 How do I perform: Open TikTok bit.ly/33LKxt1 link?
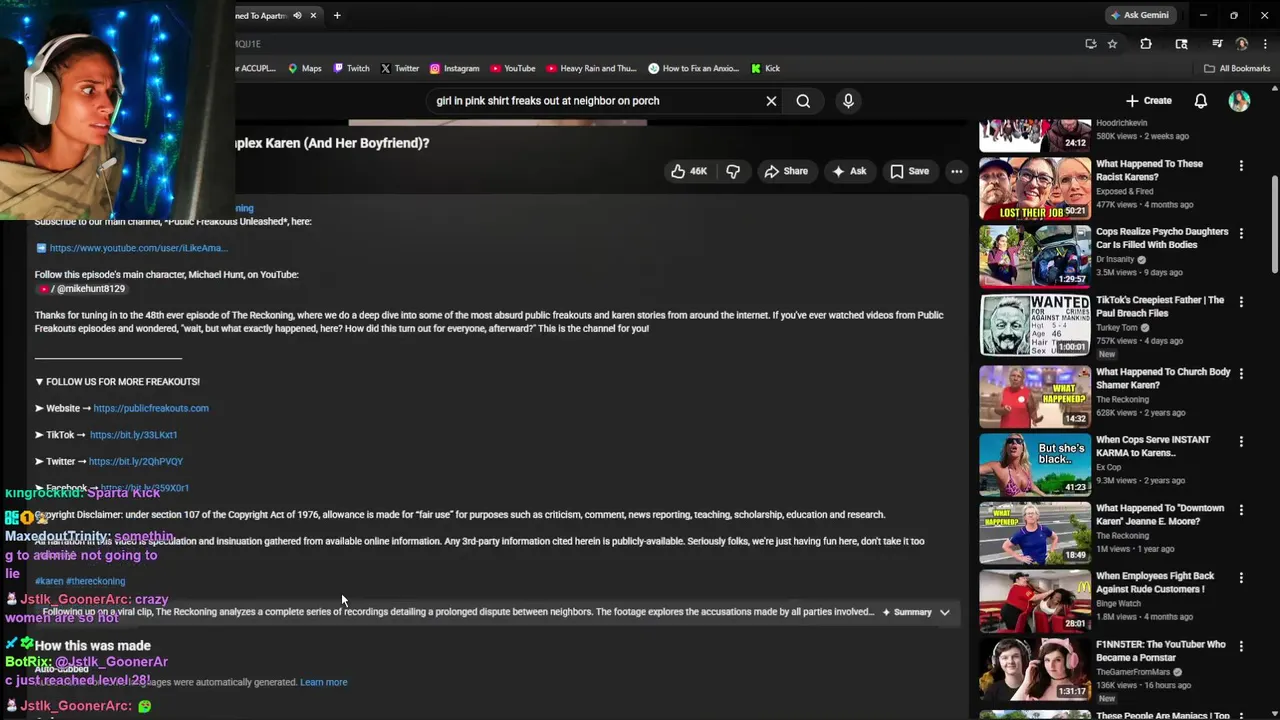[133, 435]
